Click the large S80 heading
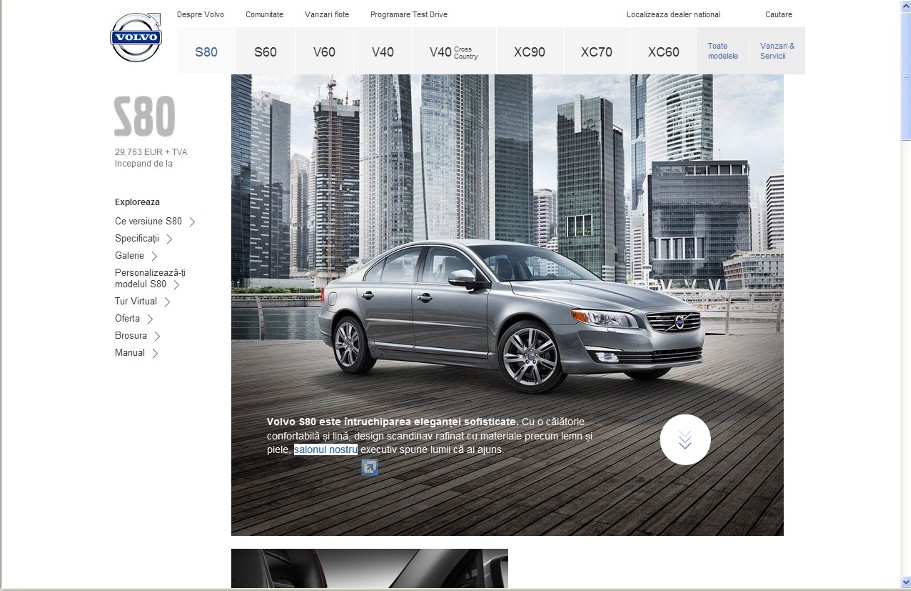 point(145,116)
